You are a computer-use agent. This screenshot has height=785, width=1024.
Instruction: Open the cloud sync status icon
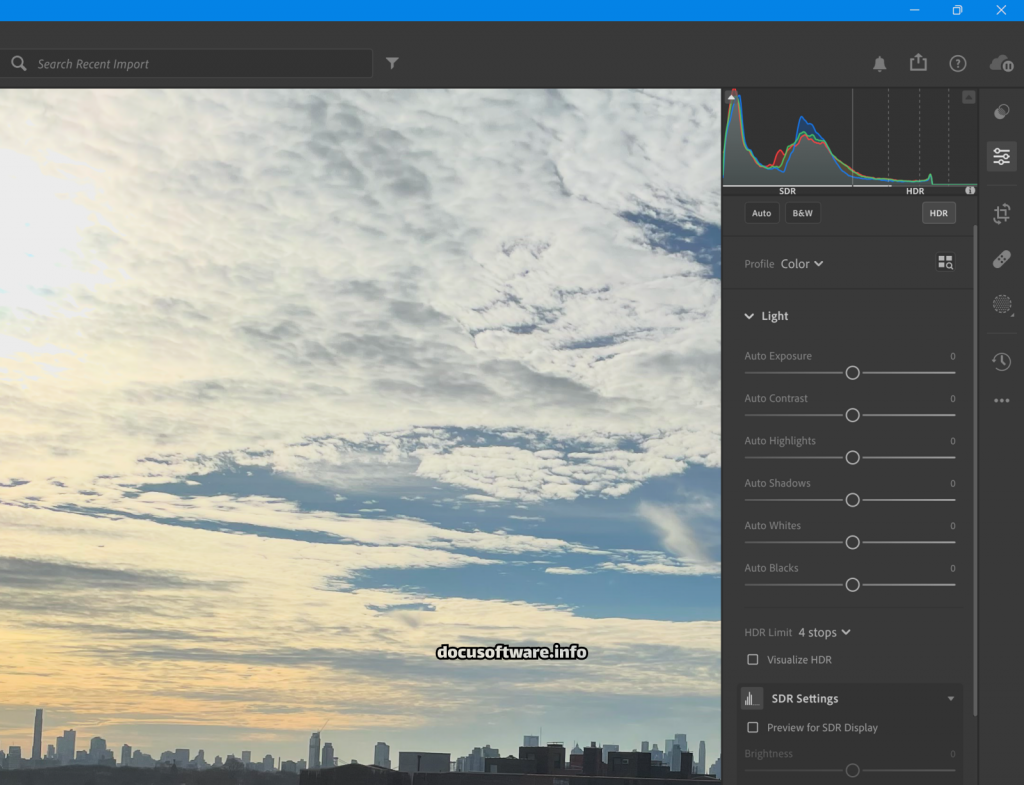click(x=1000, y=64)
